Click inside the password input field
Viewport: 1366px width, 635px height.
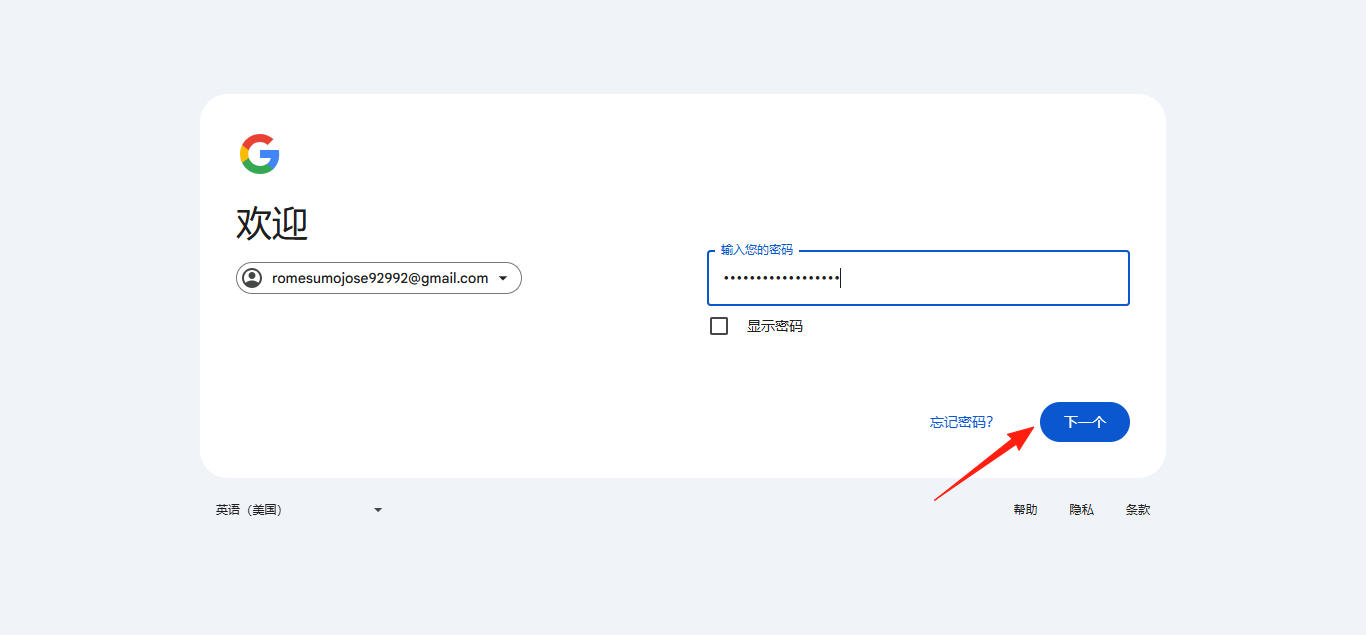point(917,277)
